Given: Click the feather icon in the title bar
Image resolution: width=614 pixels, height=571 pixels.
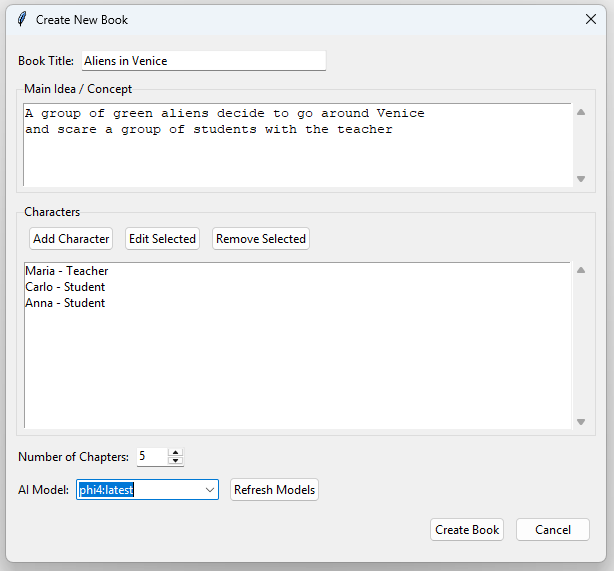Looking at the screenshot, I should click(x=22, y=19).
